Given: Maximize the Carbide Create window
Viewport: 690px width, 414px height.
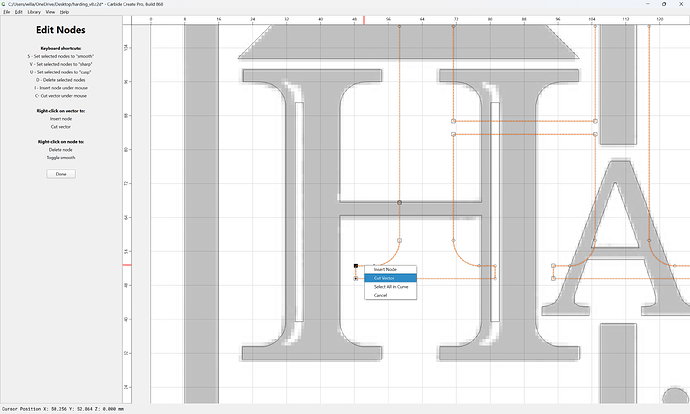Looking at the screenshot, I should click(664, 4).
